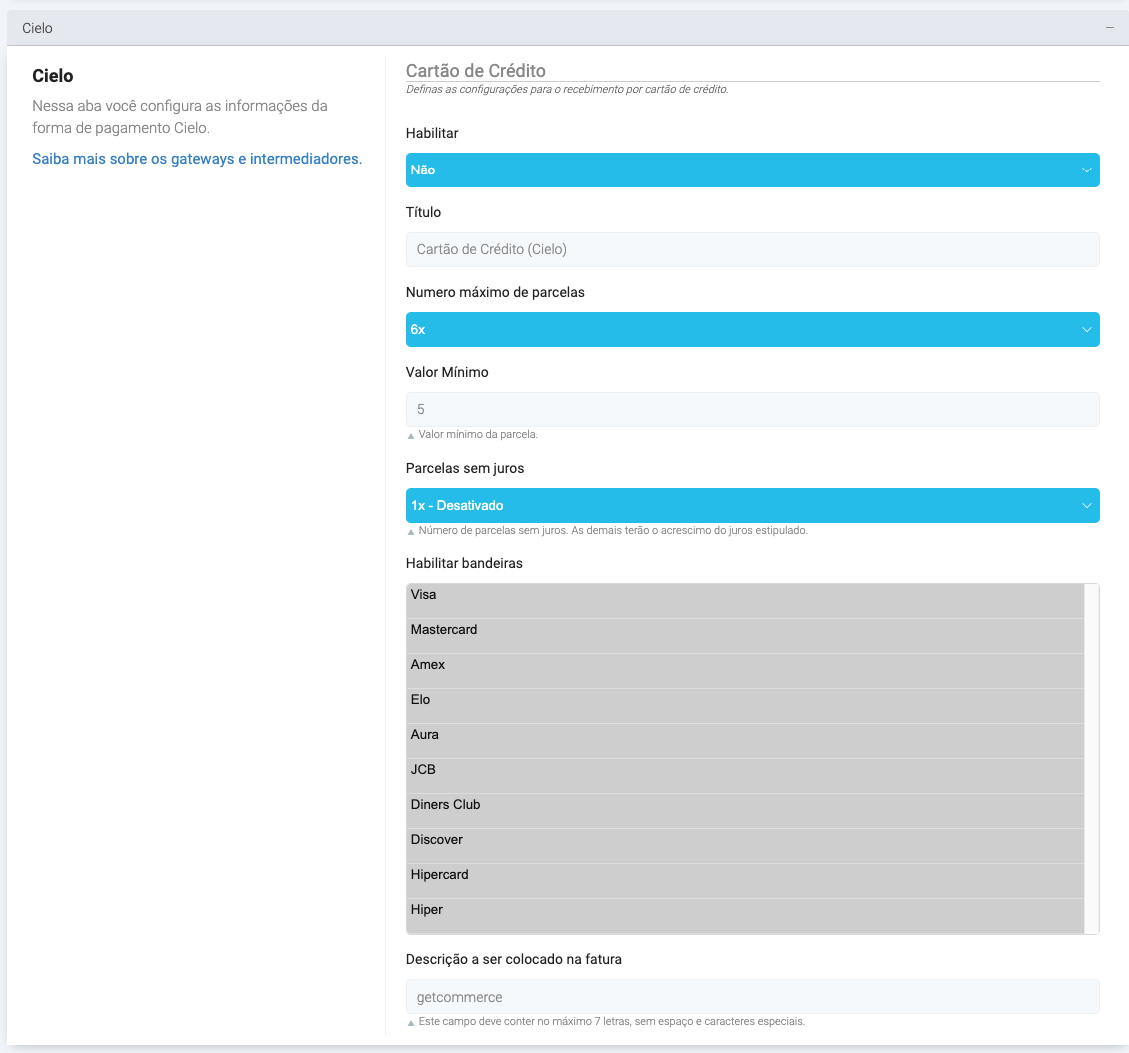1129x1053 pixels.
Task: Focus the Valor Mínimo input field
Action: tap(752, 410)
